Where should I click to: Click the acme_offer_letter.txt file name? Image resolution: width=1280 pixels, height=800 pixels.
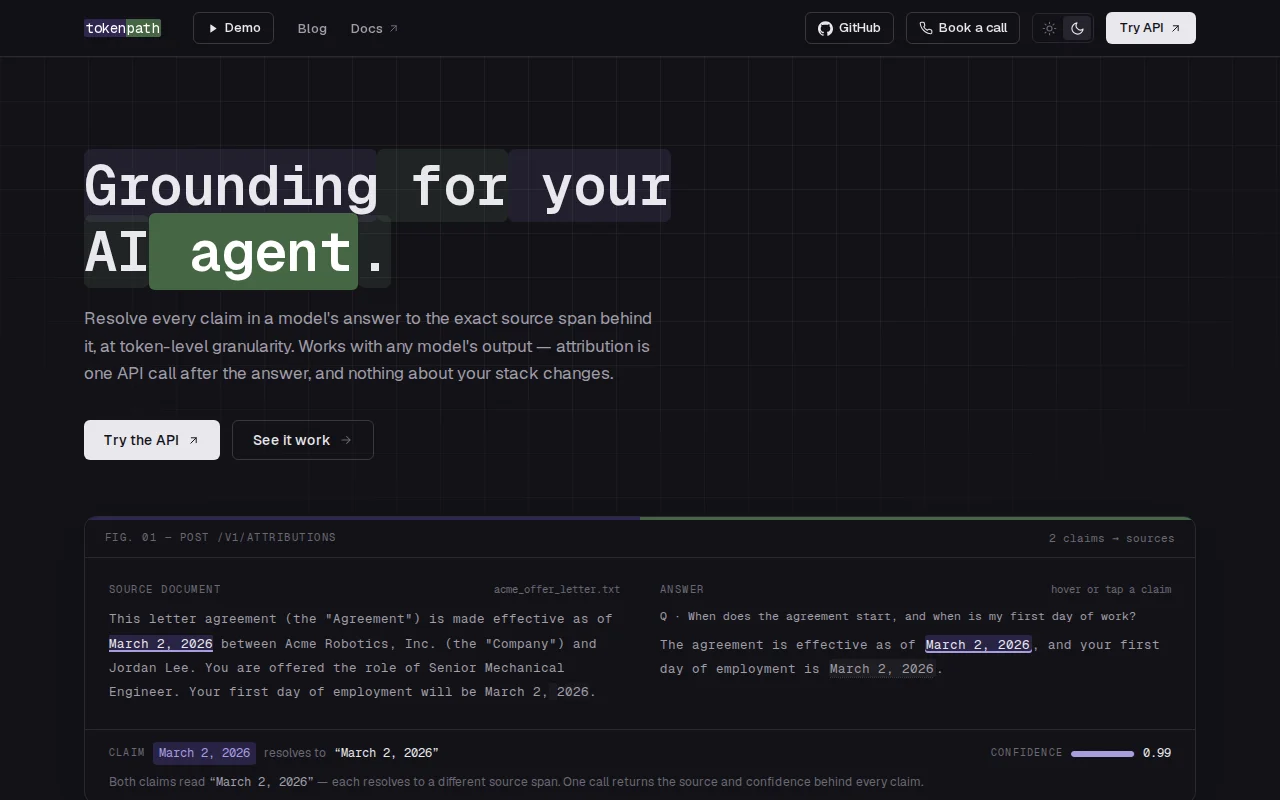pos(557,589)
